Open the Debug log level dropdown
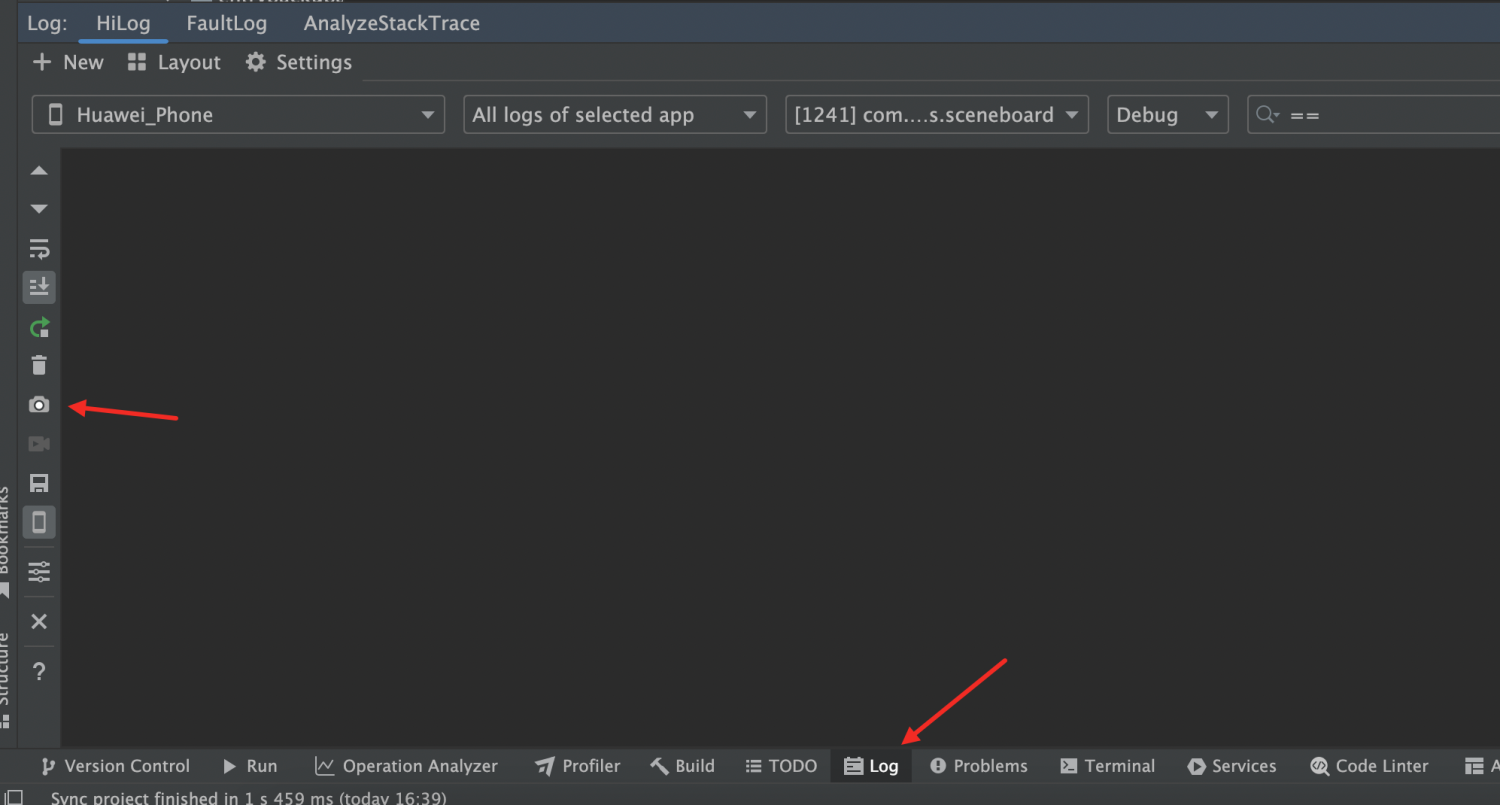1500x805 pixels. click(x=1168, y=115)
